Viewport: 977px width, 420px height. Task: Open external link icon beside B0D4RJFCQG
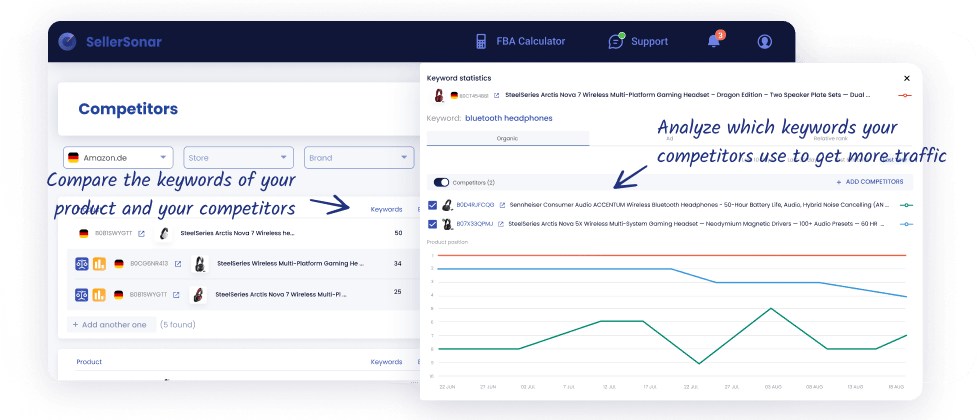pyautogui.click(x=502, y=205)
